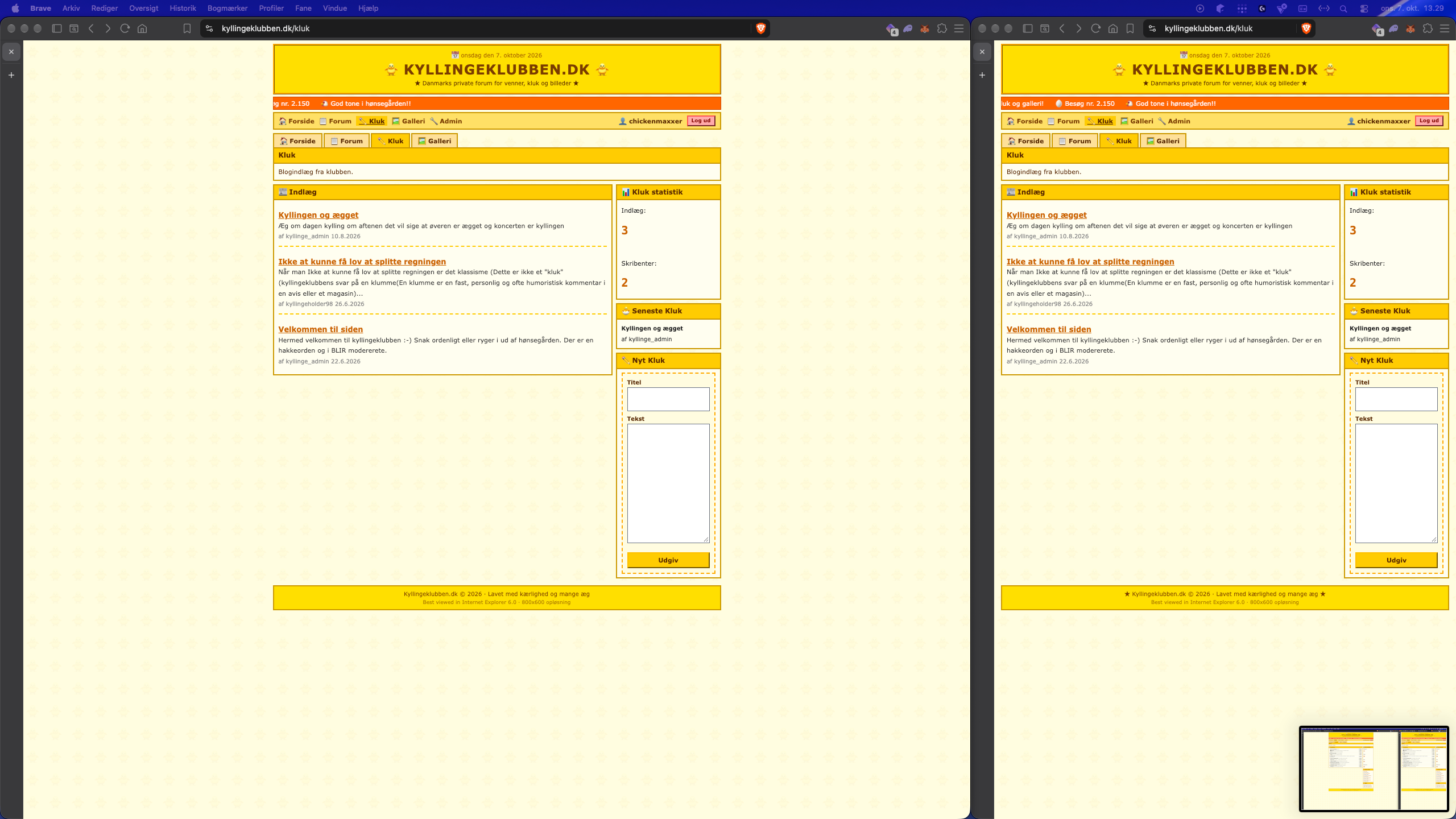Reload the page in left window
This screenshot has height=819, width=1456.
click(x=125, y=28)
